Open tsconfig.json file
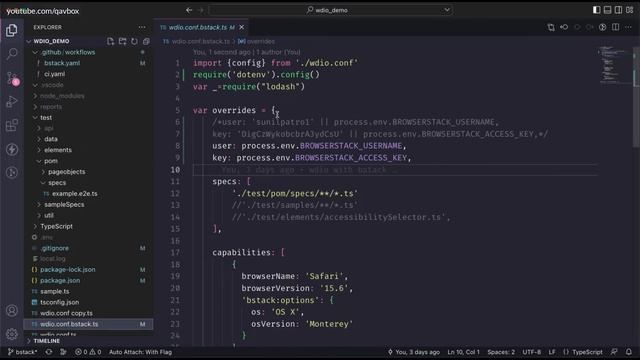This screenshot has width=640, height=360. coord(60,302)
